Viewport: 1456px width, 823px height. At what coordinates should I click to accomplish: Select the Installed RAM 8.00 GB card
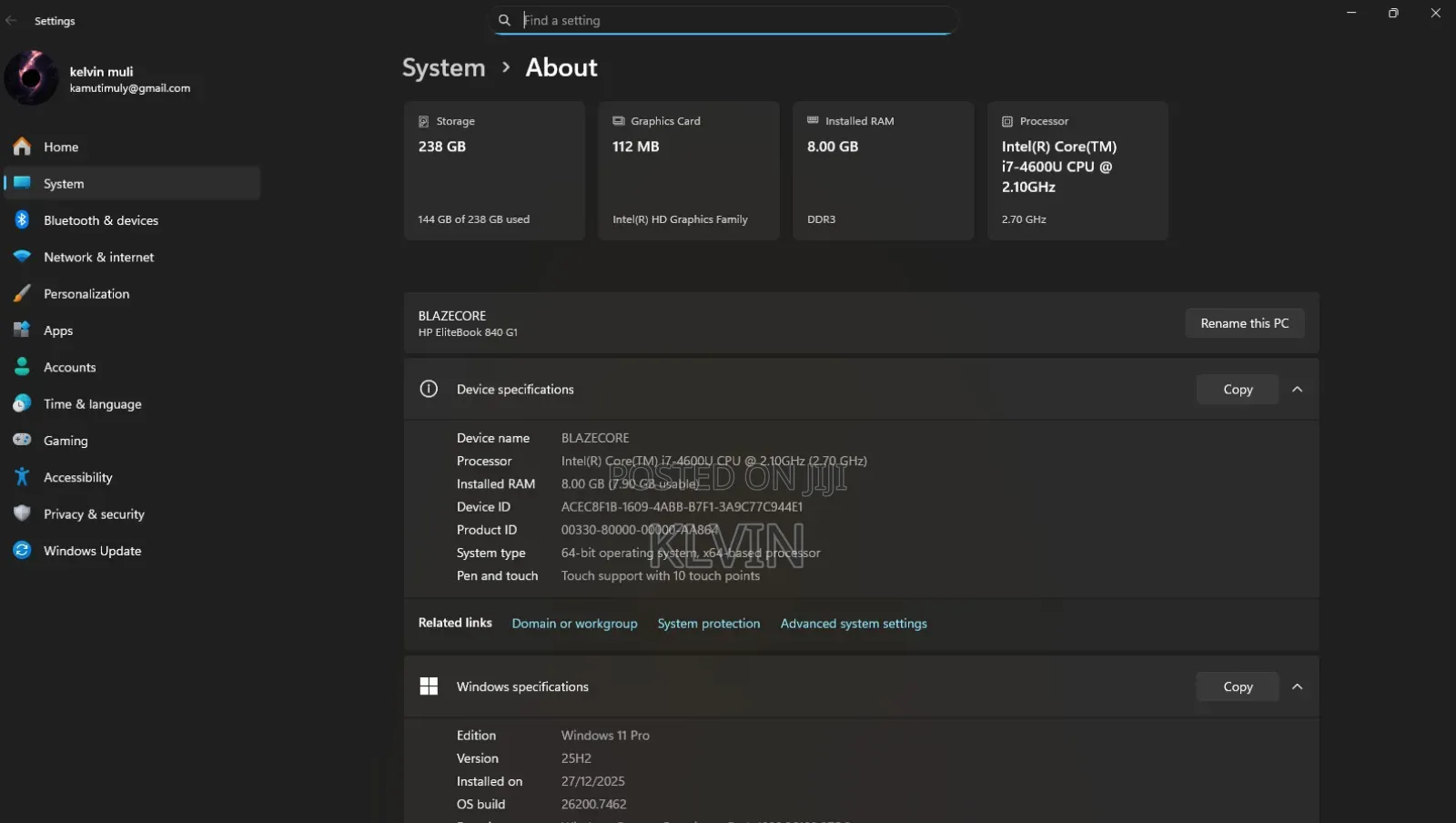884,170
